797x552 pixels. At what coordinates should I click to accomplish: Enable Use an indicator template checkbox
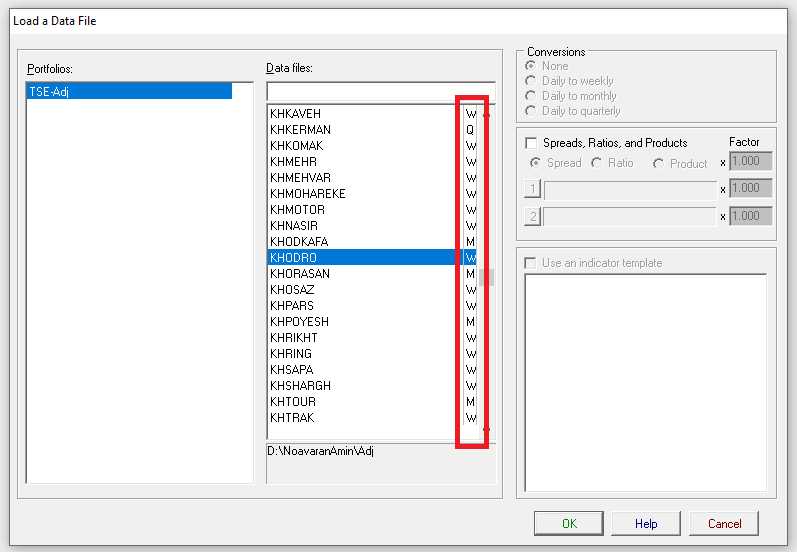[531, 263]
